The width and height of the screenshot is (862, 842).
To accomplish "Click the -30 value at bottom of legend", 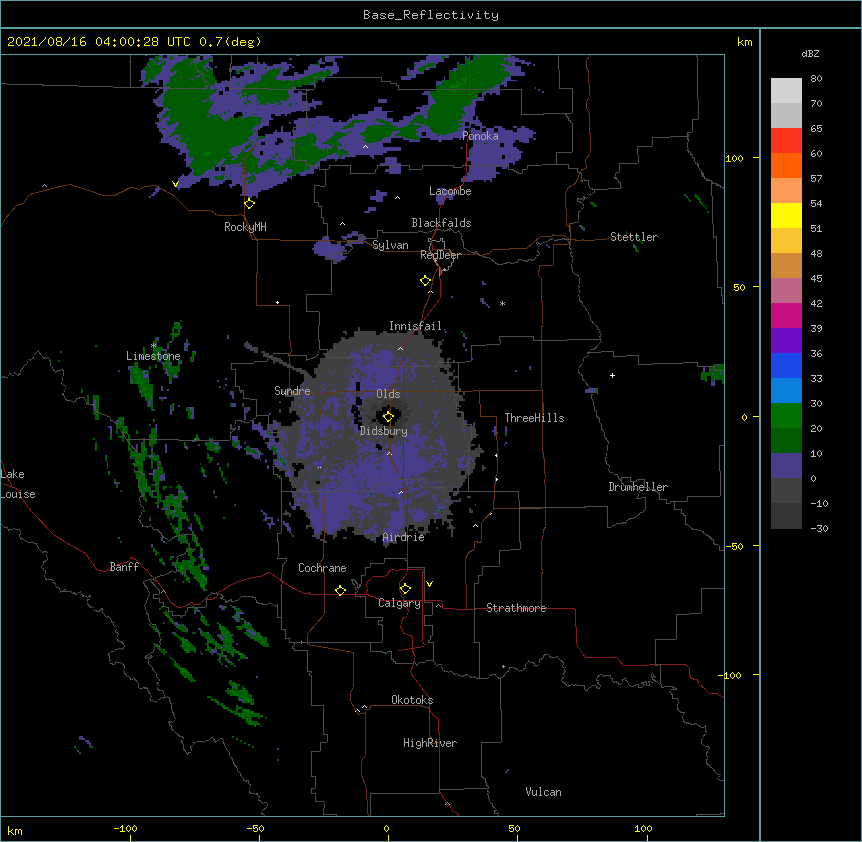I will coord(819,528).
